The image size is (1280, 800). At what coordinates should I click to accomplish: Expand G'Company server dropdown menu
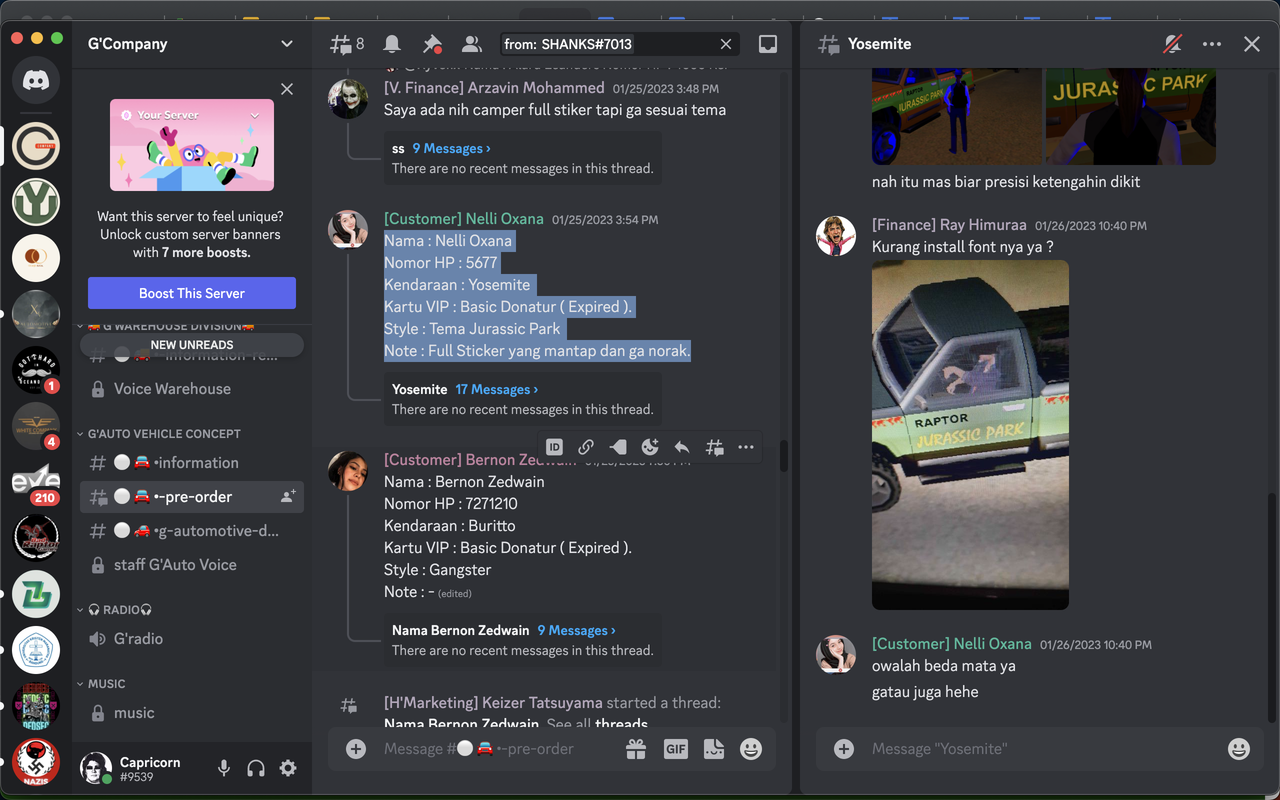click(287, 44)
